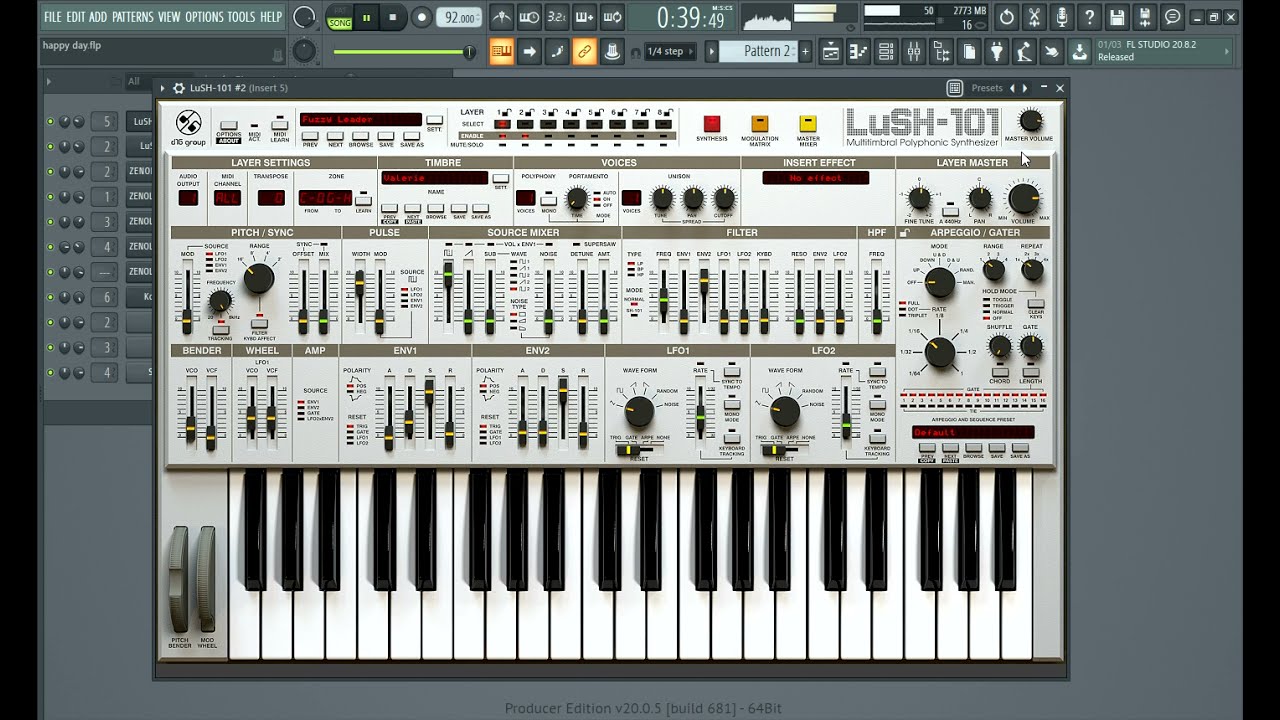
Task: Enable overdub blend recording icon
Action: (x=585, y=17)
